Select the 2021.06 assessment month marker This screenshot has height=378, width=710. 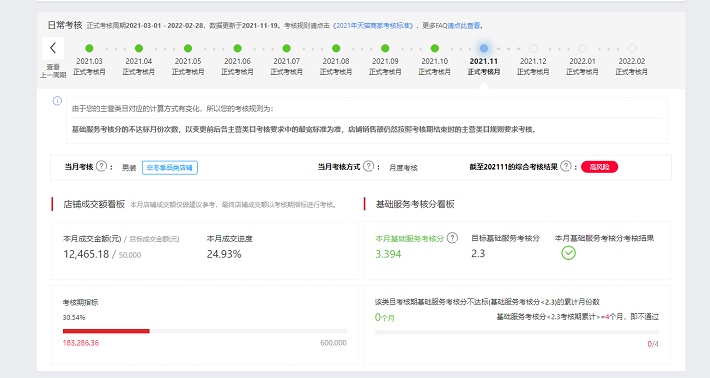point(237,48)
